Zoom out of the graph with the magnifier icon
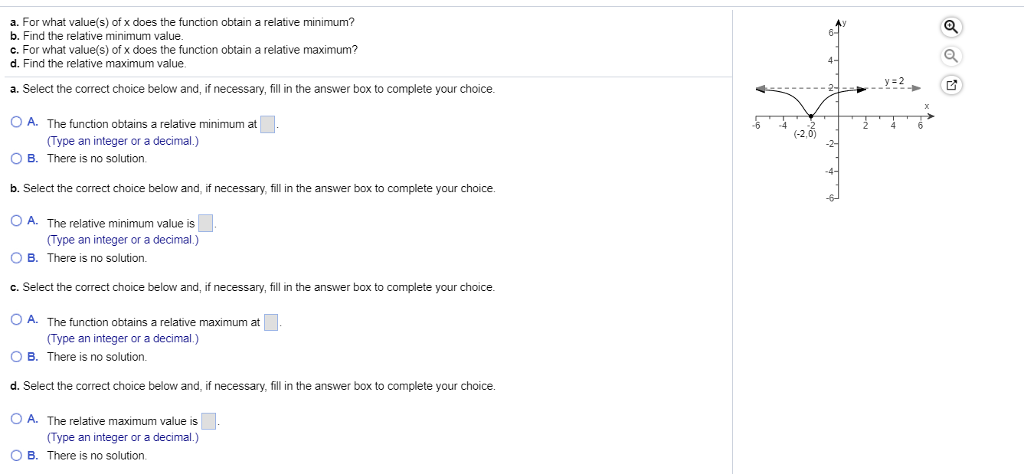Image resolution: width=1024 pixels, height=474 pixels. 952,56
